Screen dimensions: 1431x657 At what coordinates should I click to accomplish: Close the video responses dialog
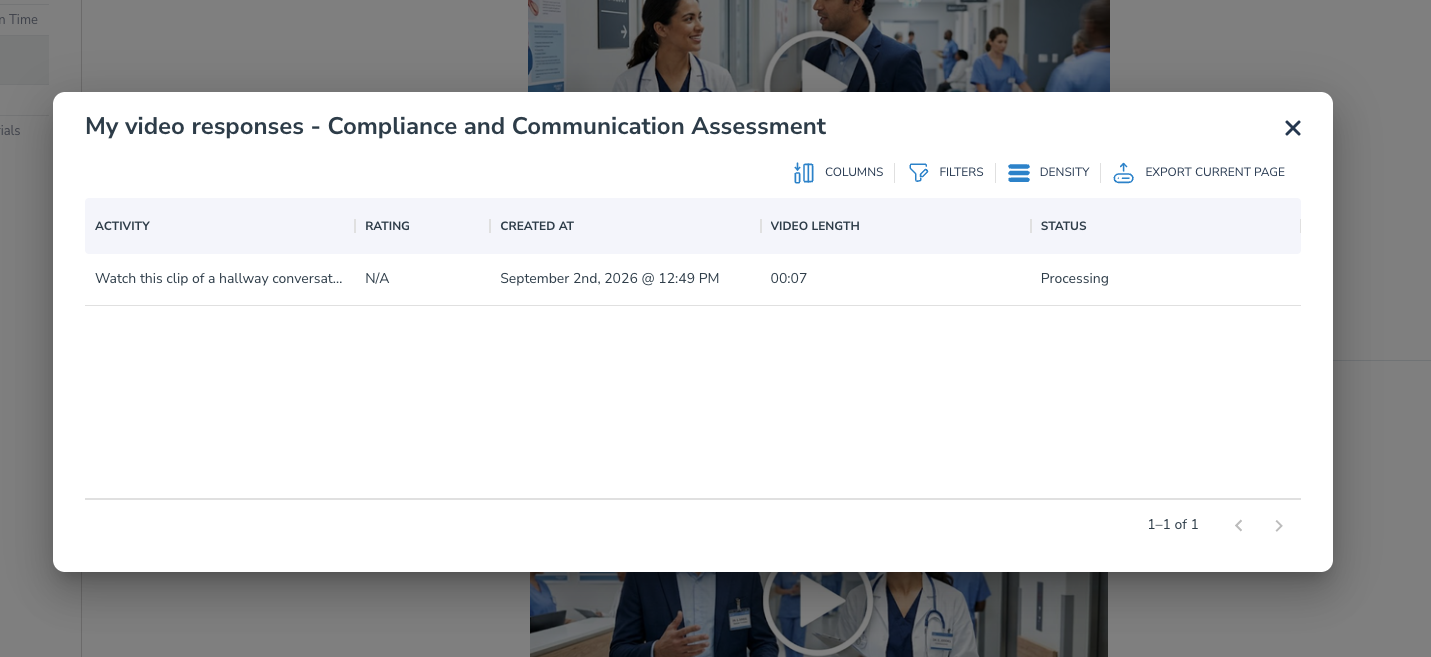1293,128
